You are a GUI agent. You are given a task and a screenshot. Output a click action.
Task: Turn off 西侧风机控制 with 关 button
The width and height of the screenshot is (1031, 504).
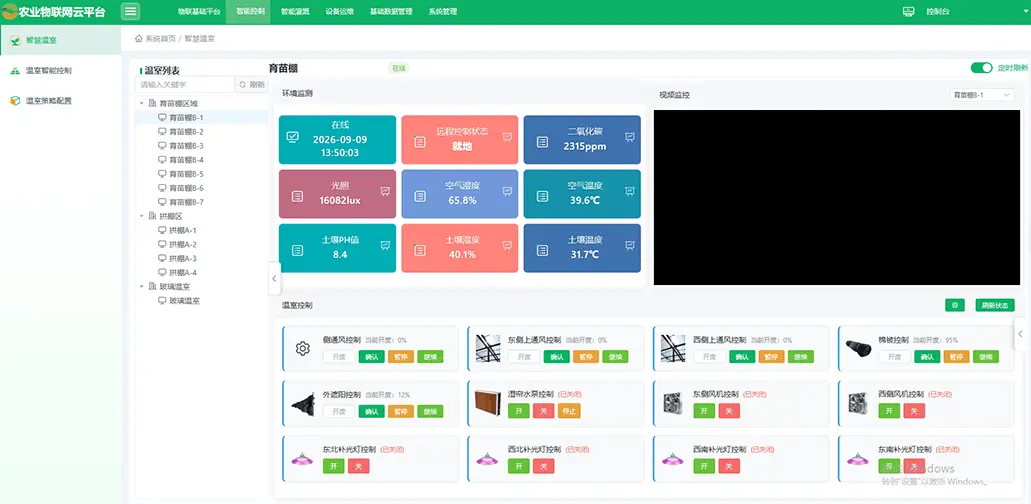[914, 411]
